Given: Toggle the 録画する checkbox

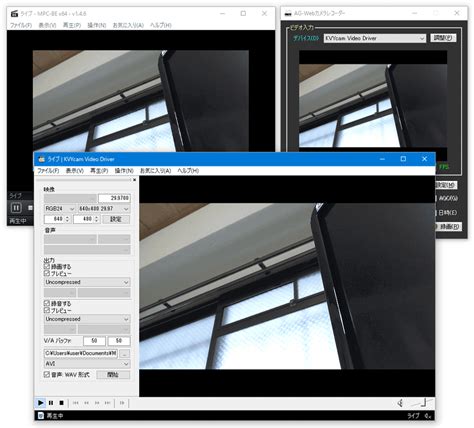Looking at the screenshot, I should click(x=47, y=266).
